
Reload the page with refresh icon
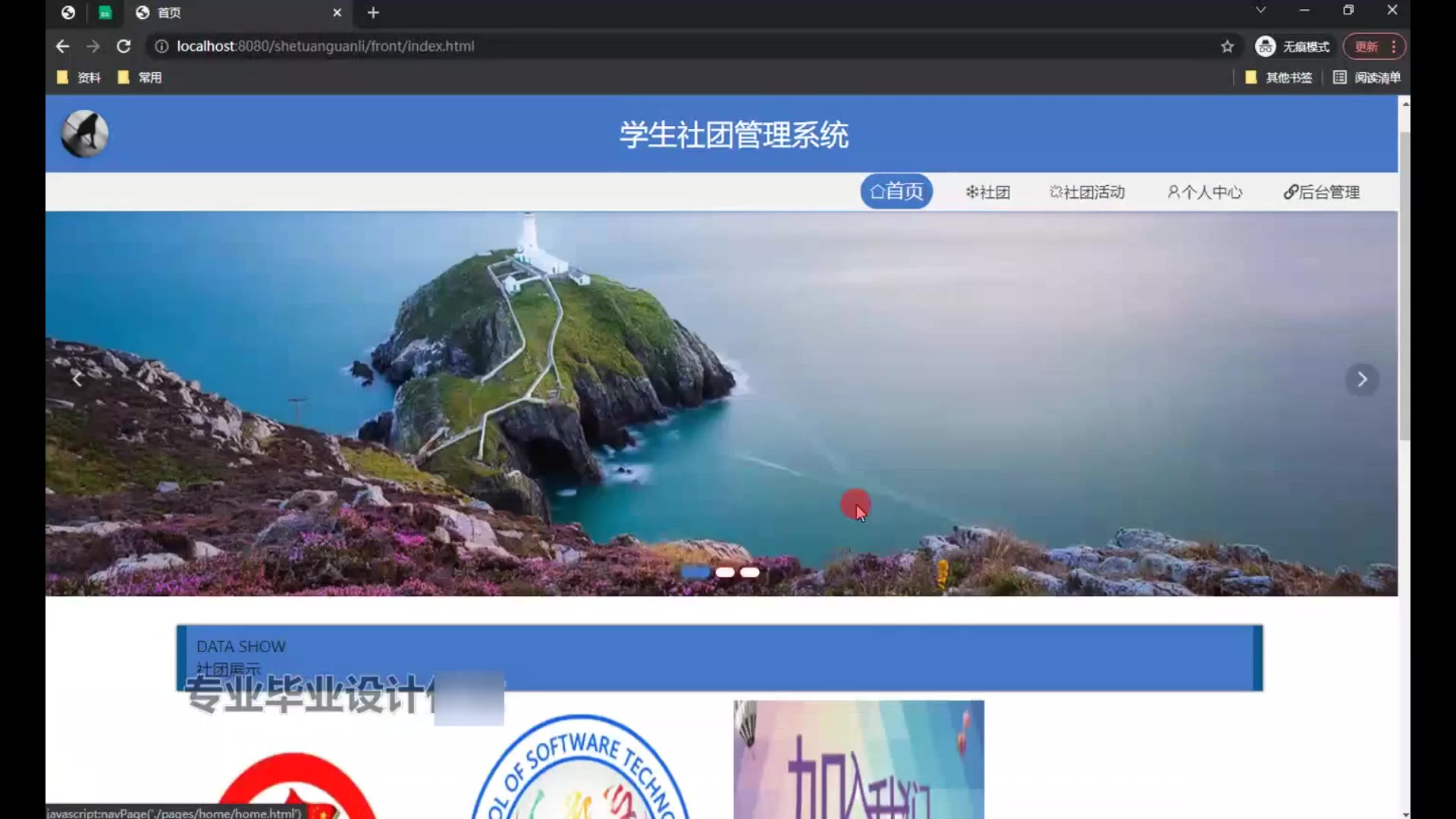click(x=124, y=46)
